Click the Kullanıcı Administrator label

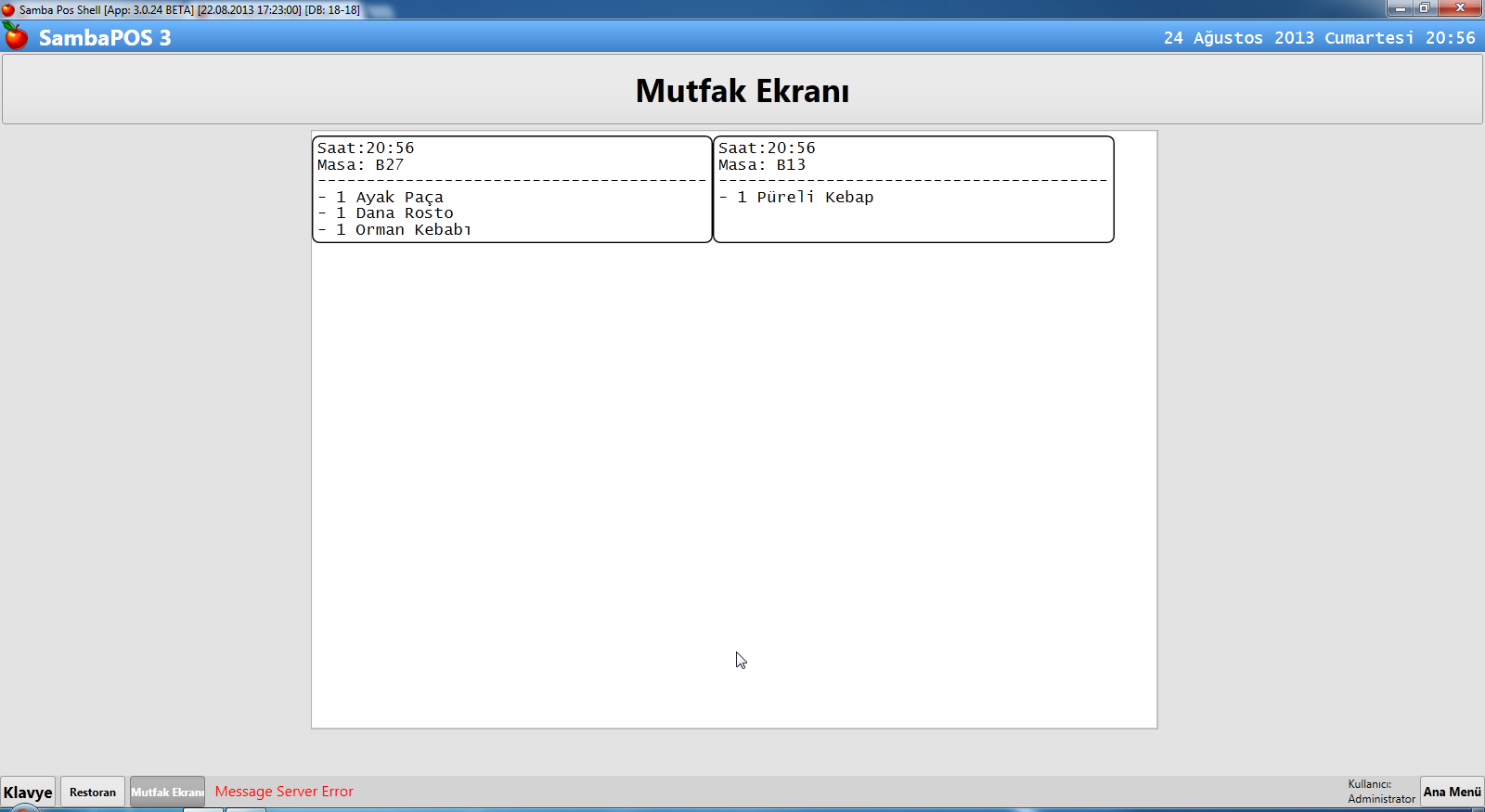(x=1381, y=792)
